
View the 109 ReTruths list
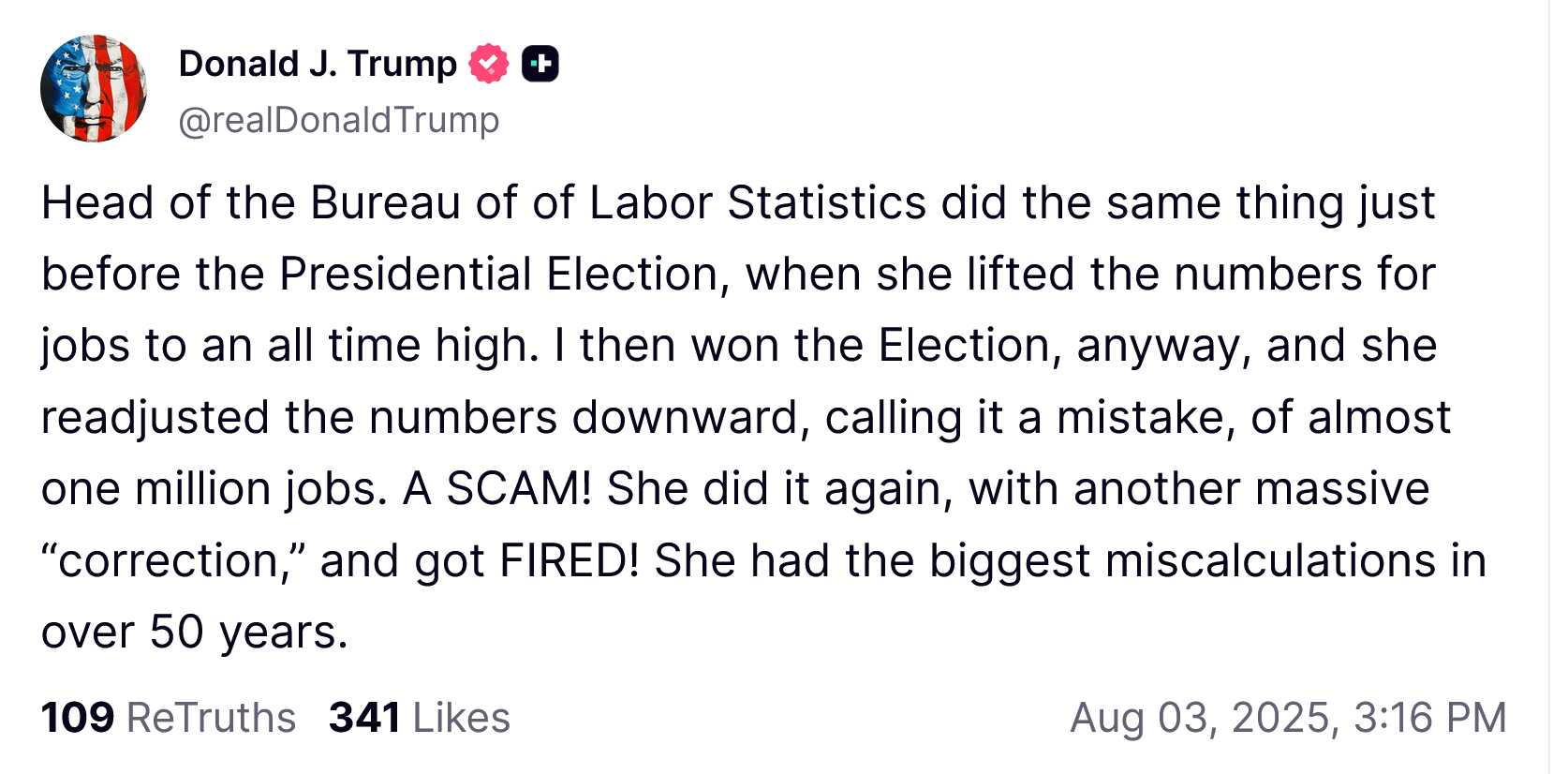169,718
